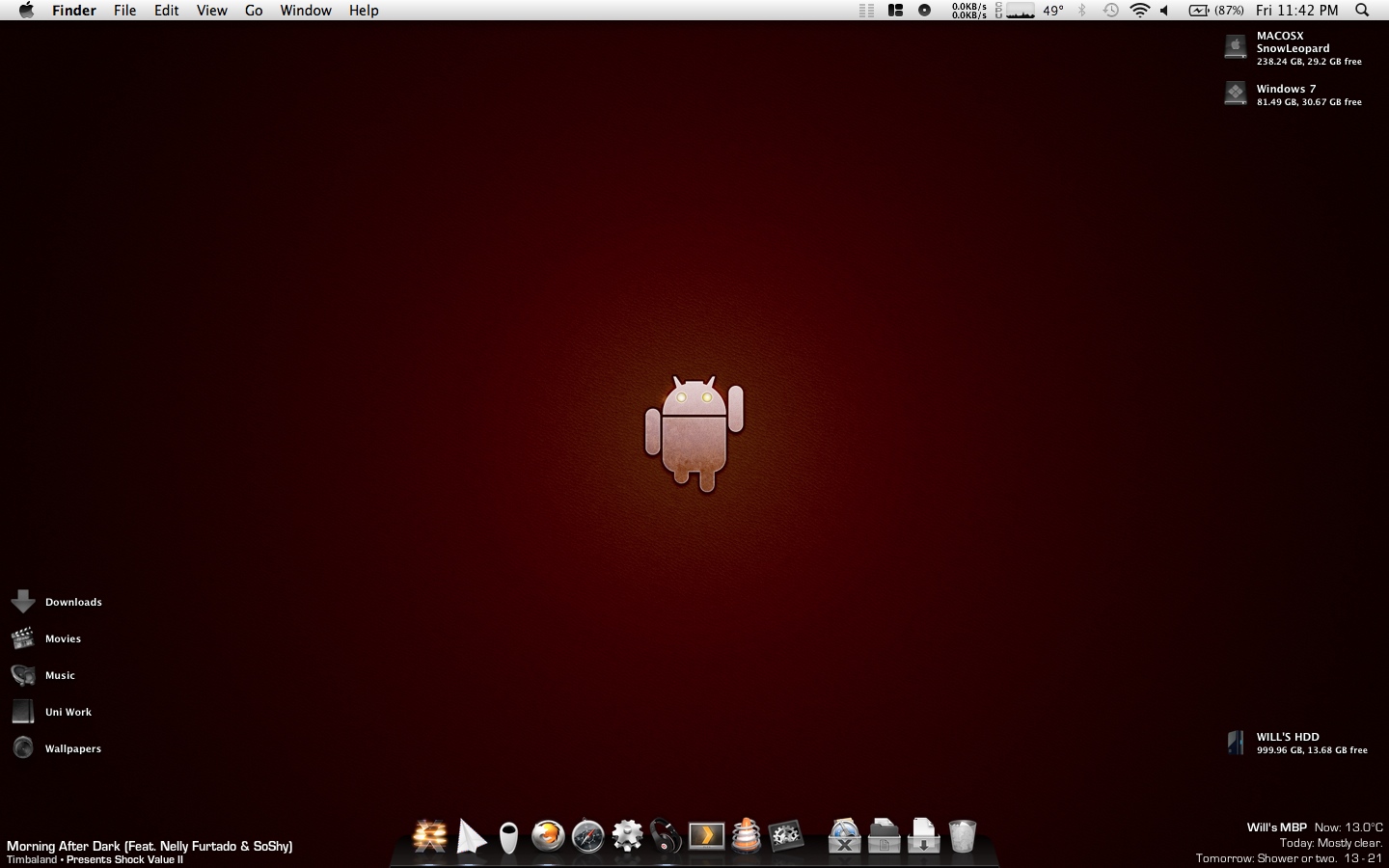Select the Wallpapers desktop folder

coord(56,748)
